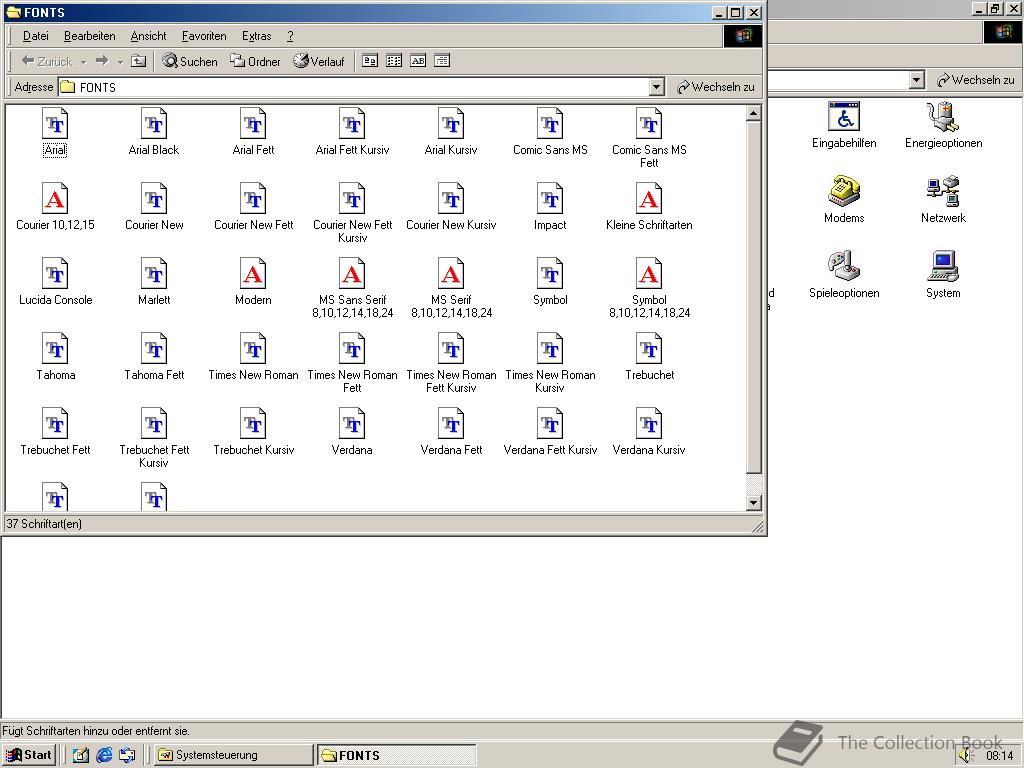
Task: Select the Kleine Schriftarten font icon
Action: pyautogui.click(x=649, y=199)
